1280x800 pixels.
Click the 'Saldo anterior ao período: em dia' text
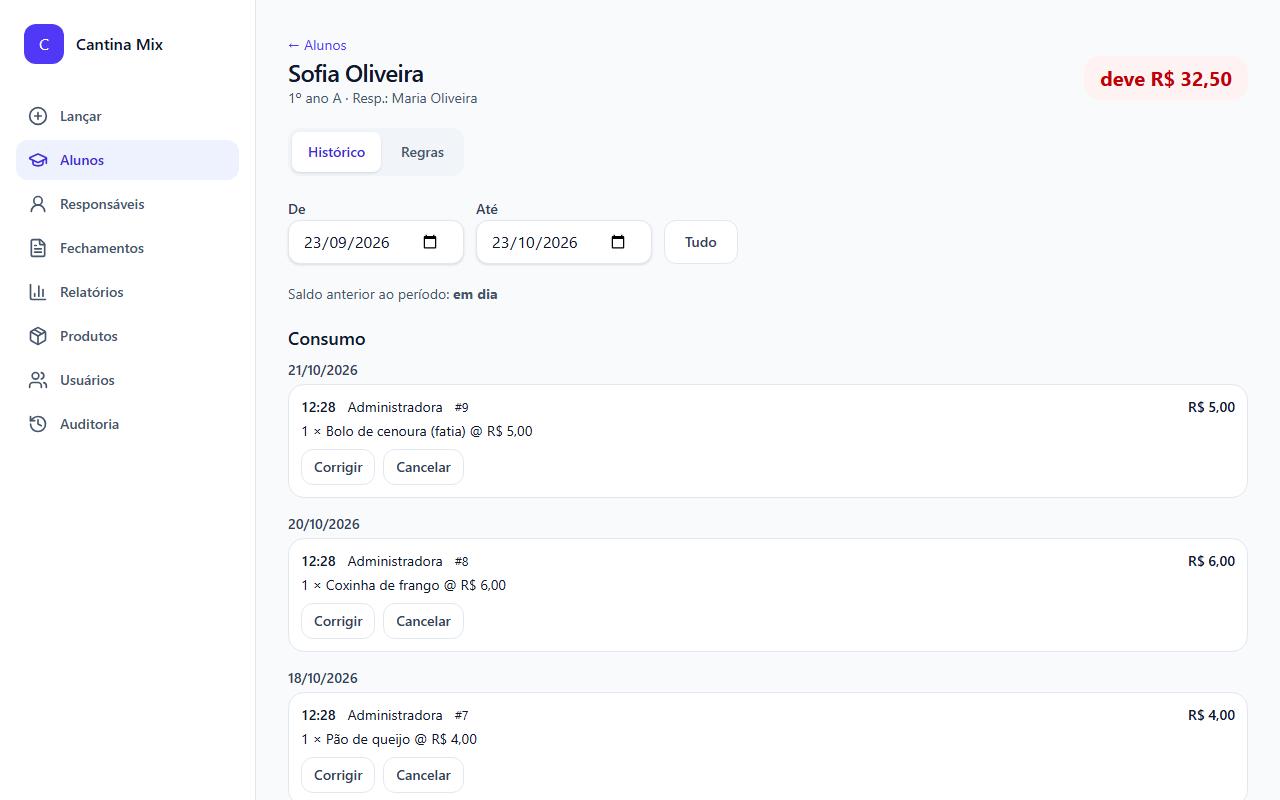tap(392, 295)
